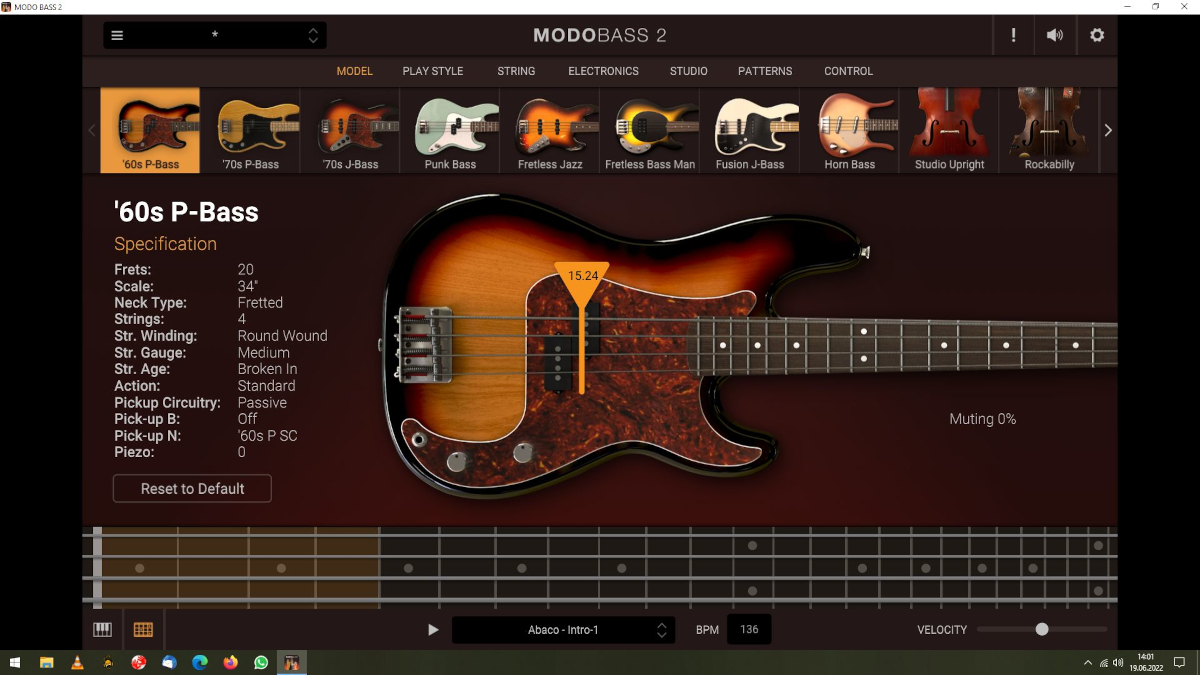Switch to the STUDIO tab

tap(689, 71)
